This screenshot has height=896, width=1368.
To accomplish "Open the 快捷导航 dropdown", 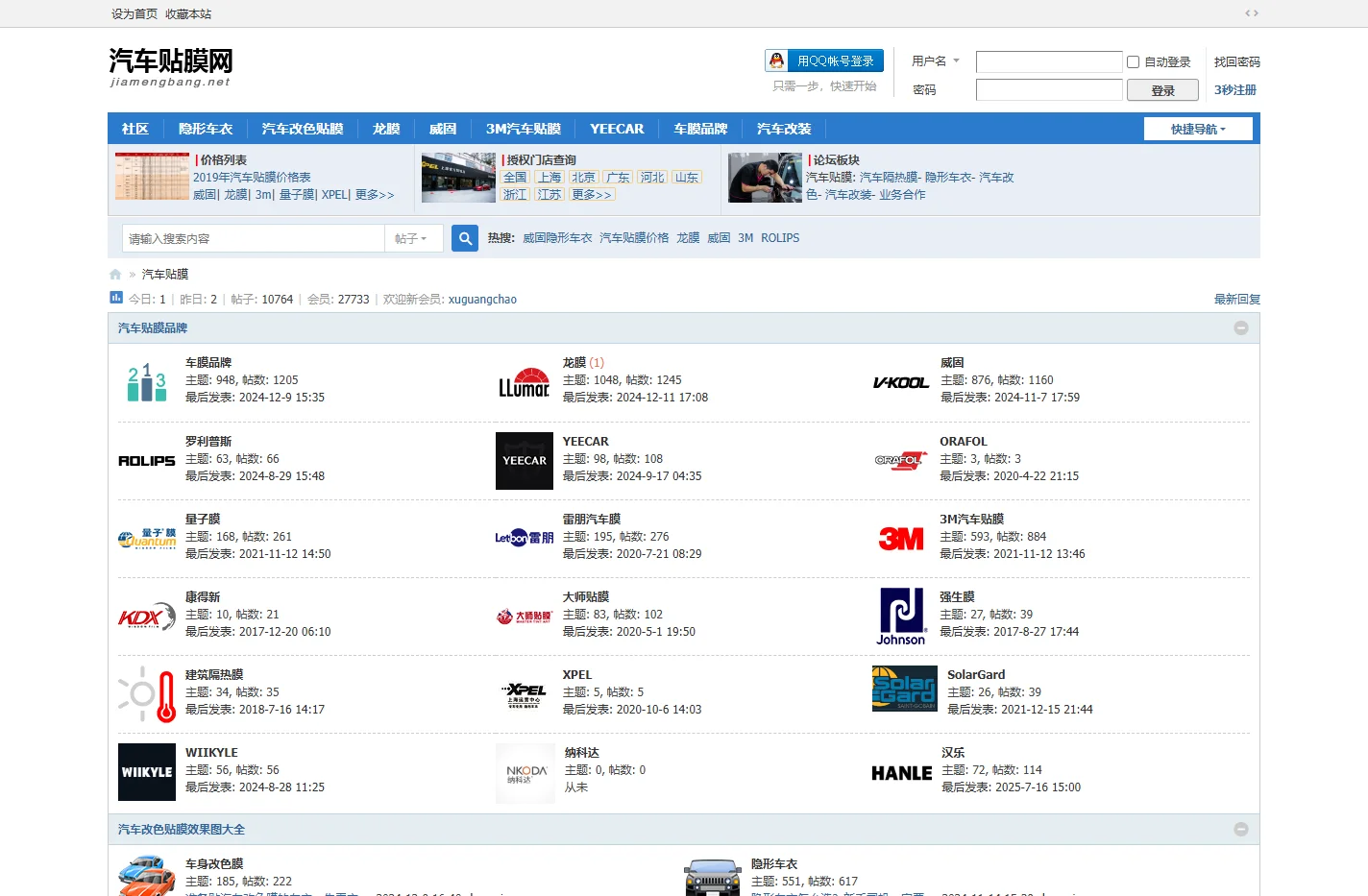I will [x=1198, y=129].
